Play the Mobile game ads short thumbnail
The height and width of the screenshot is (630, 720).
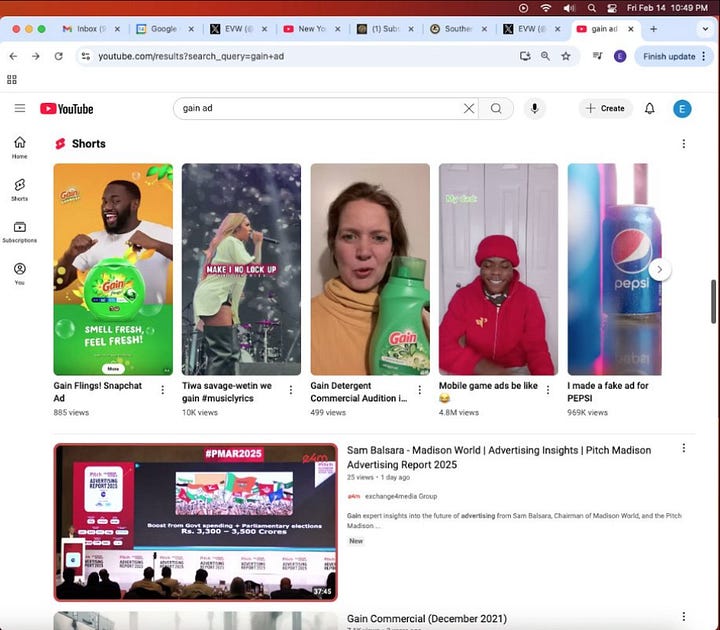[499, 269]
